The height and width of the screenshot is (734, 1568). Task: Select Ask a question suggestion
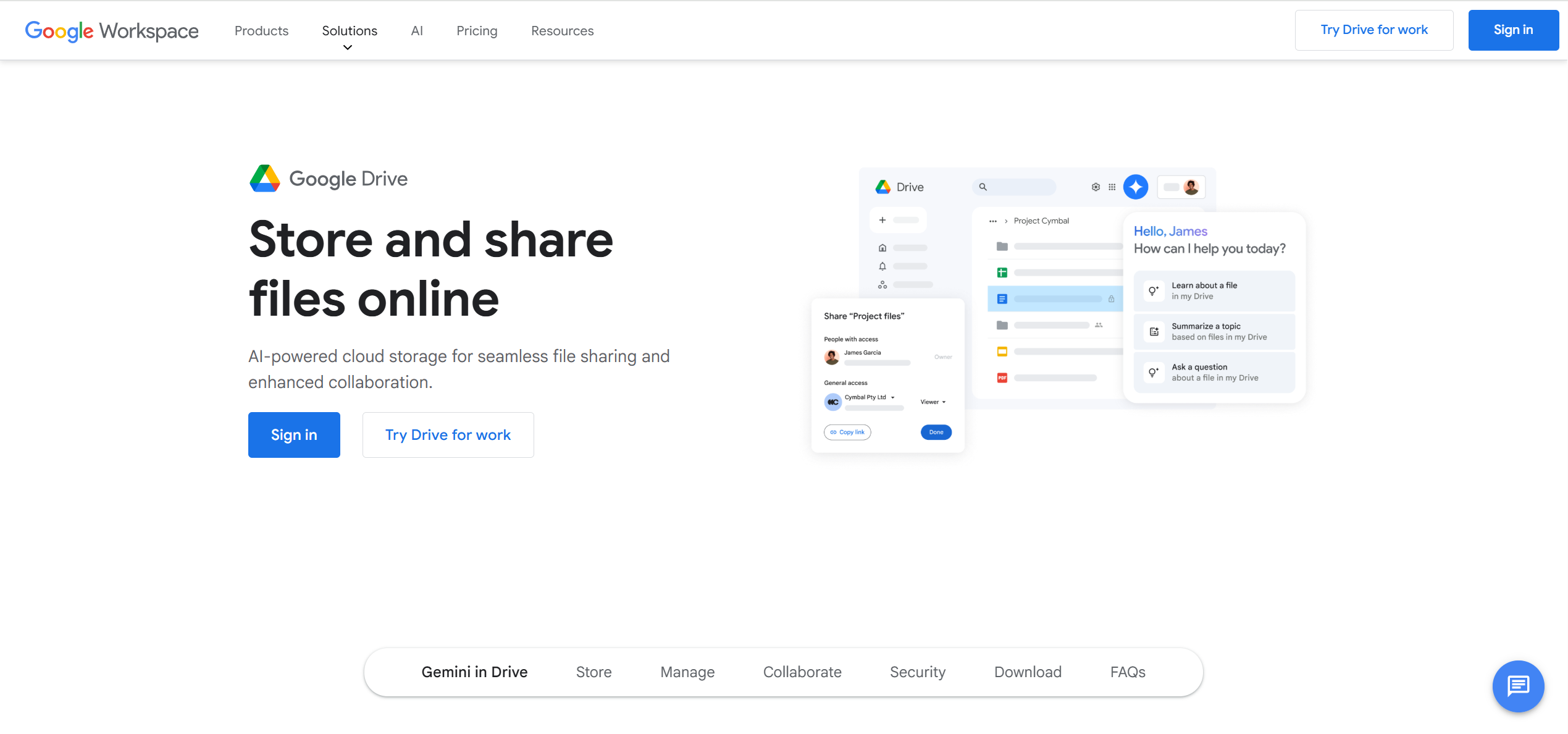(1214, 373)
